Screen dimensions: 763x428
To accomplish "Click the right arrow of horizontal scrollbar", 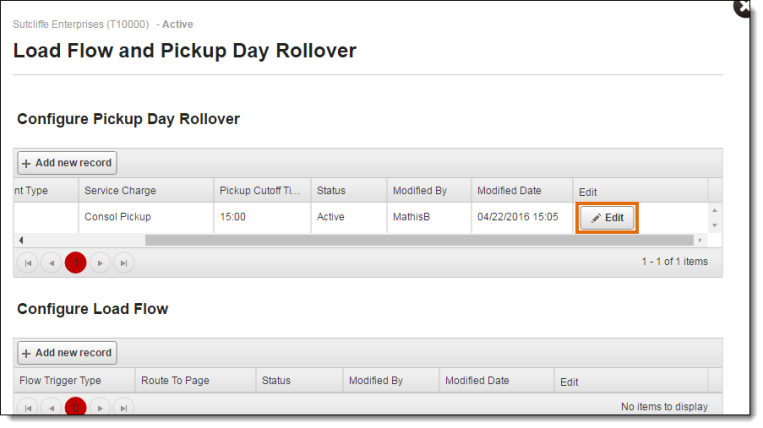I will click(700, 240).
